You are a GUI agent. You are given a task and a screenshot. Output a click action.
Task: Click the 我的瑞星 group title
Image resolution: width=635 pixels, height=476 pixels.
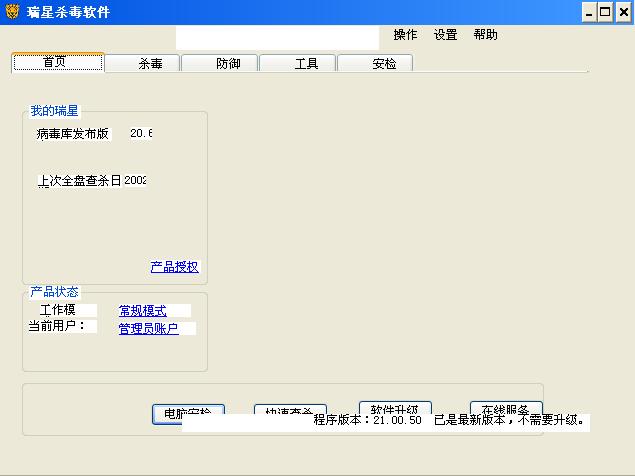(x=54, y=111)
